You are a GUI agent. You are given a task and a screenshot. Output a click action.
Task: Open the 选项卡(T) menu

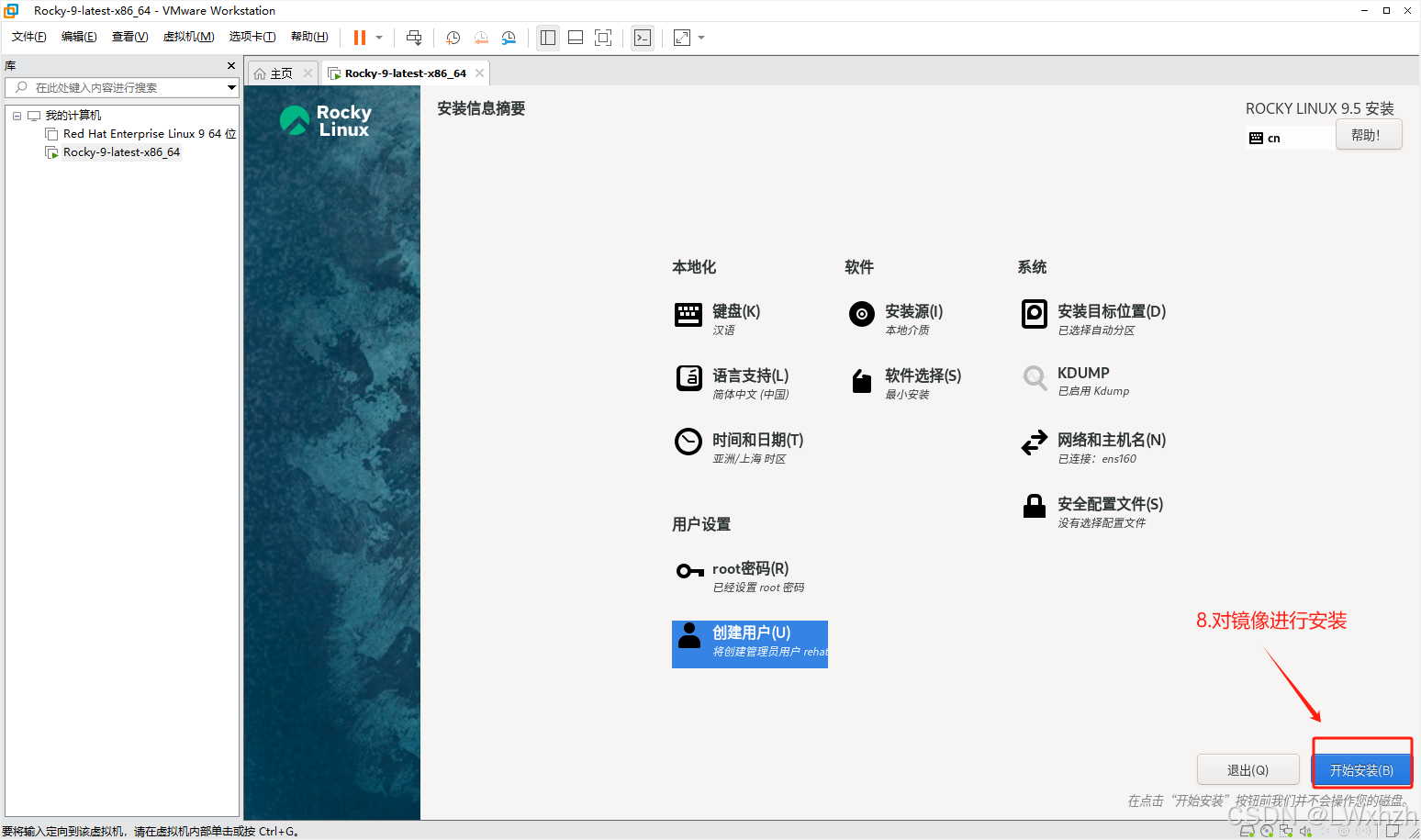252,37
